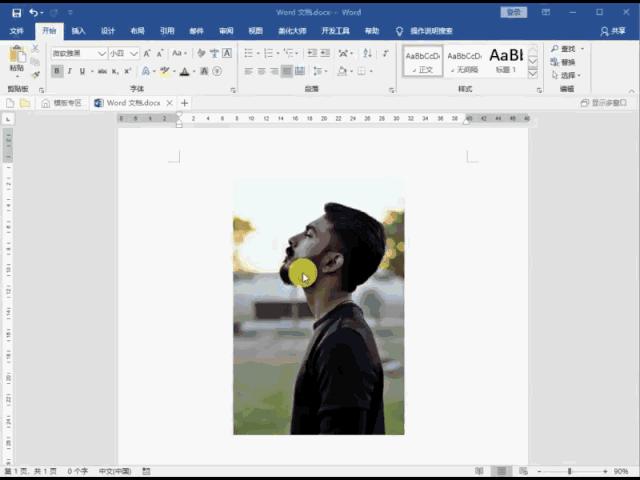Click the underline U icon
The image size is (640, 480).
coord(82,71)
